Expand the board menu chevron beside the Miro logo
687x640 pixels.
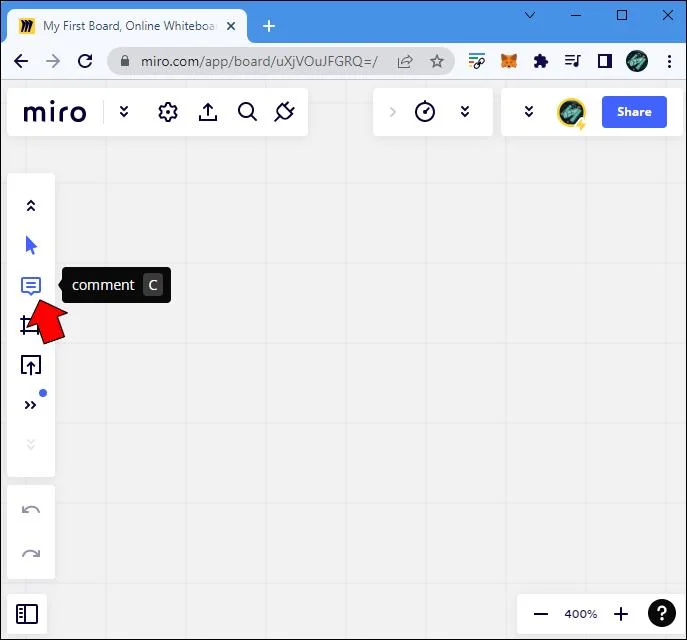point(124,112)
